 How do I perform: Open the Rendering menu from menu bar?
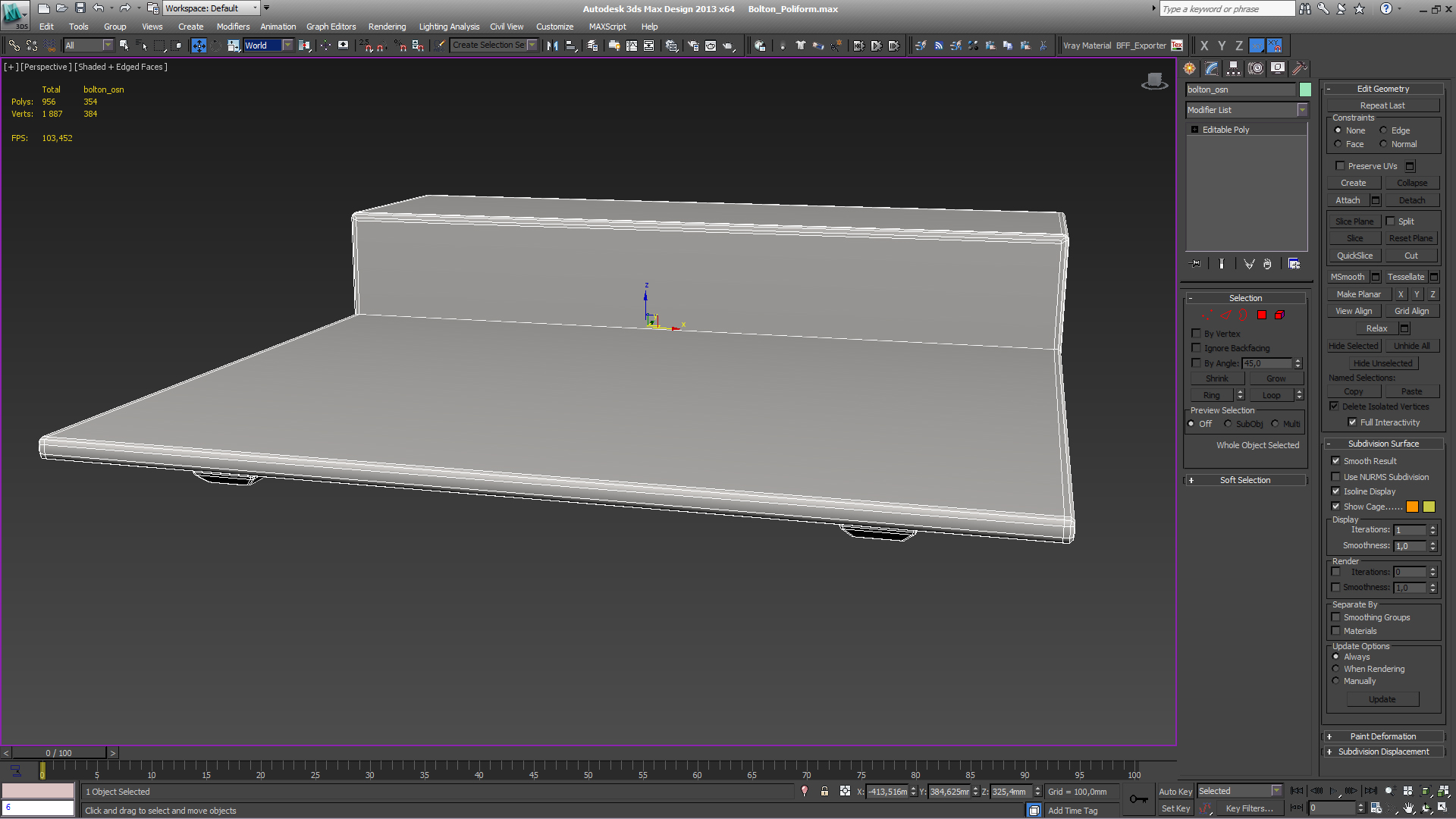tap(387, 27)
